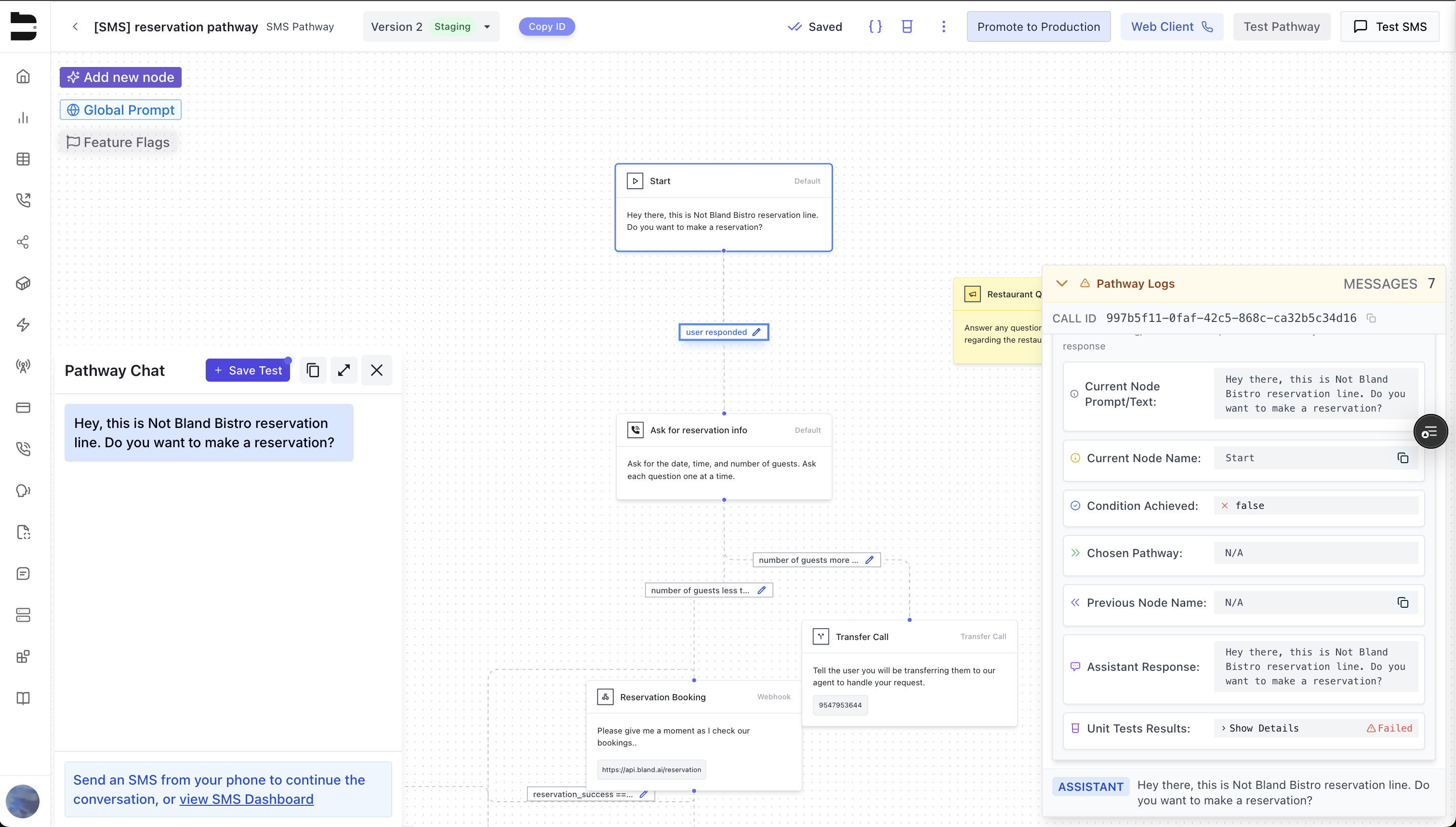
Task: Select the yellow Restaurant Q node
Action: [998, 320]
